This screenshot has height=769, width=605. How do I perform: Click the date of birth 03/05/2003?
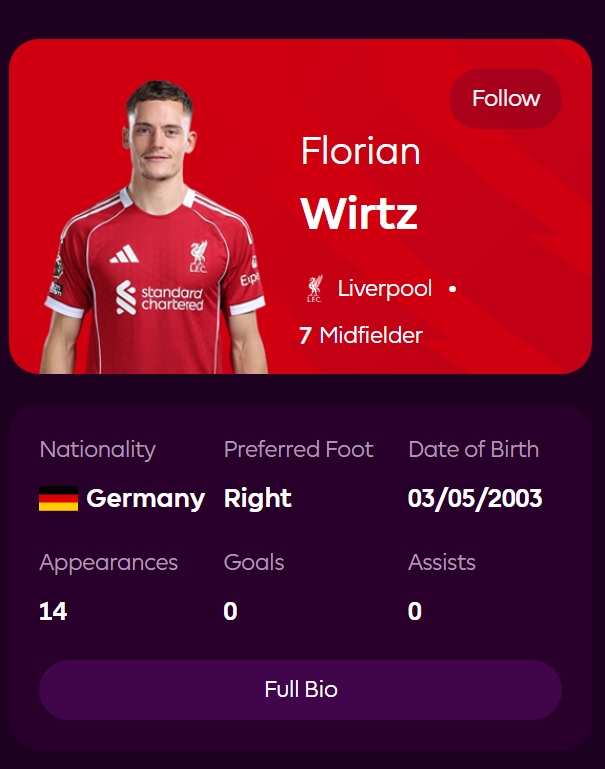tap(475, 499)
